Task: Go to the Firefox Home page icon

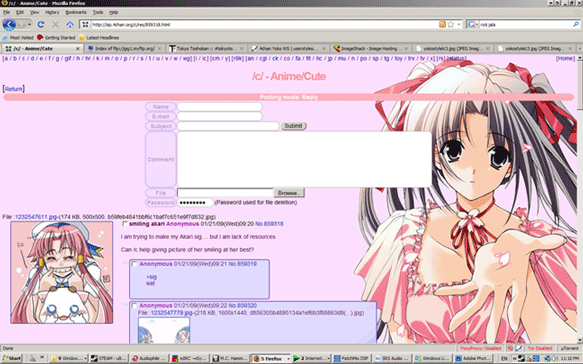Action: 70,25
